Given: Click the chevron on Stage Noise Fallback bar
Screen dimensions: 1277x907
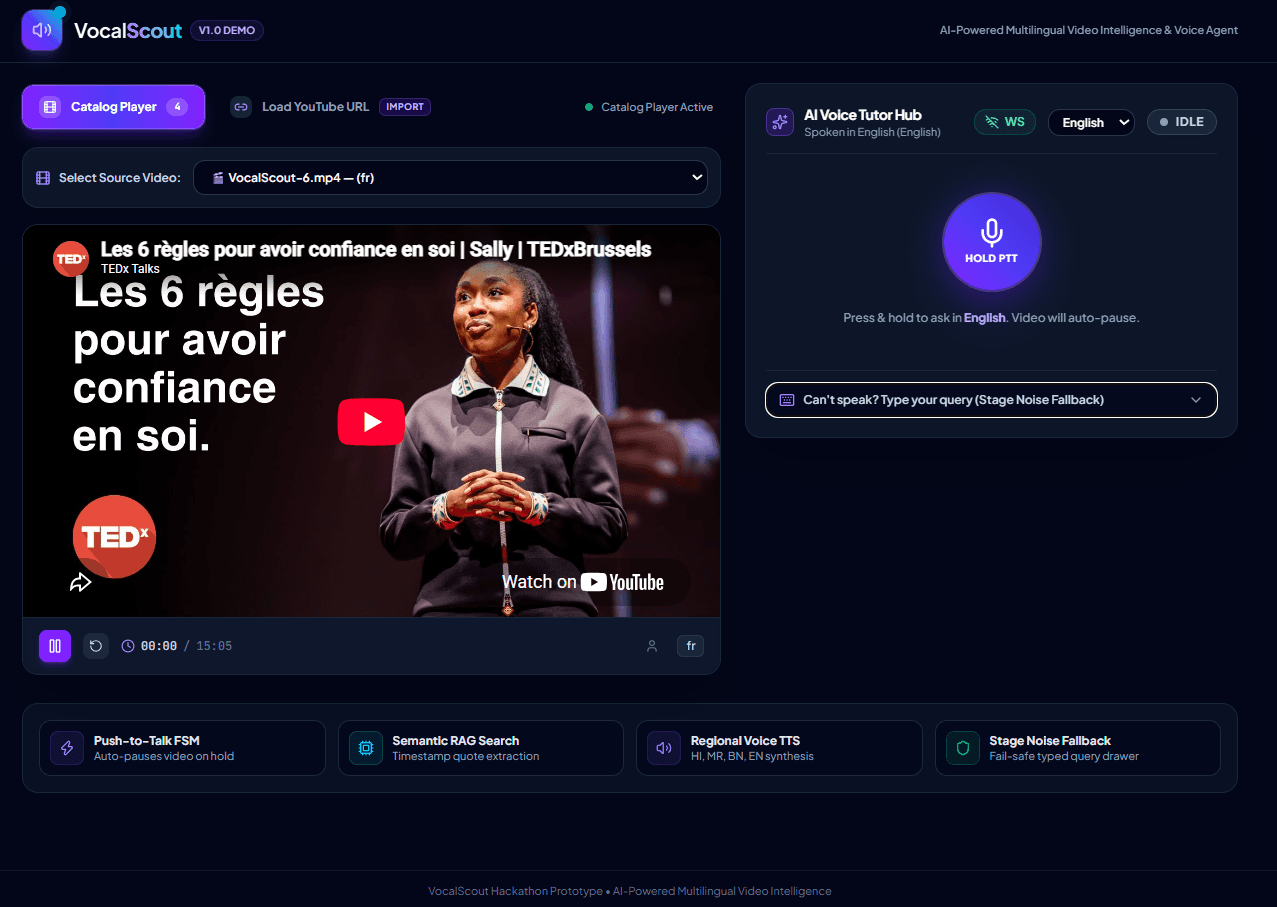Looking at the screenshot, I should [1196, 400].
